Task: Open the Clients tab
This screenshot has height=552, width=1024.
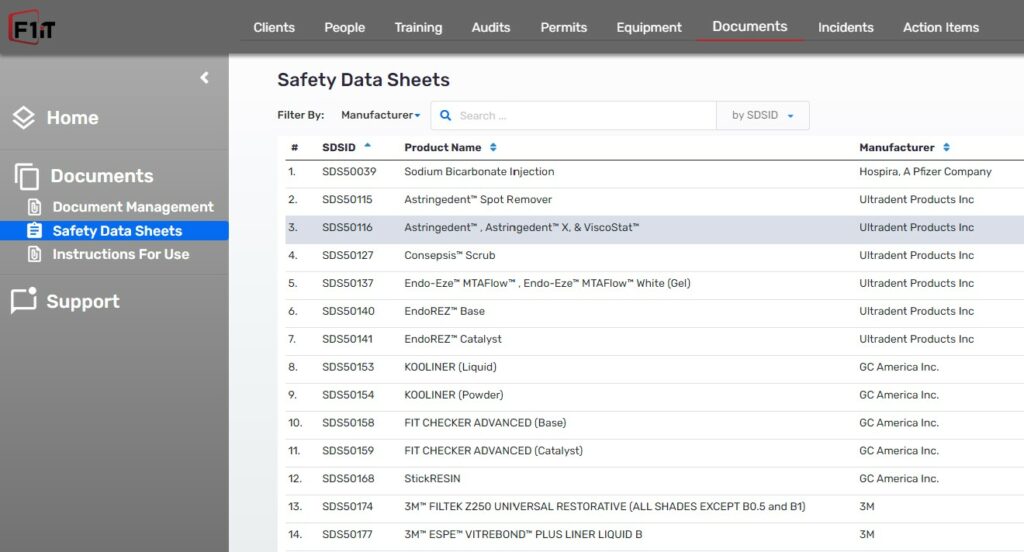Action: click(x=274, y=27)
